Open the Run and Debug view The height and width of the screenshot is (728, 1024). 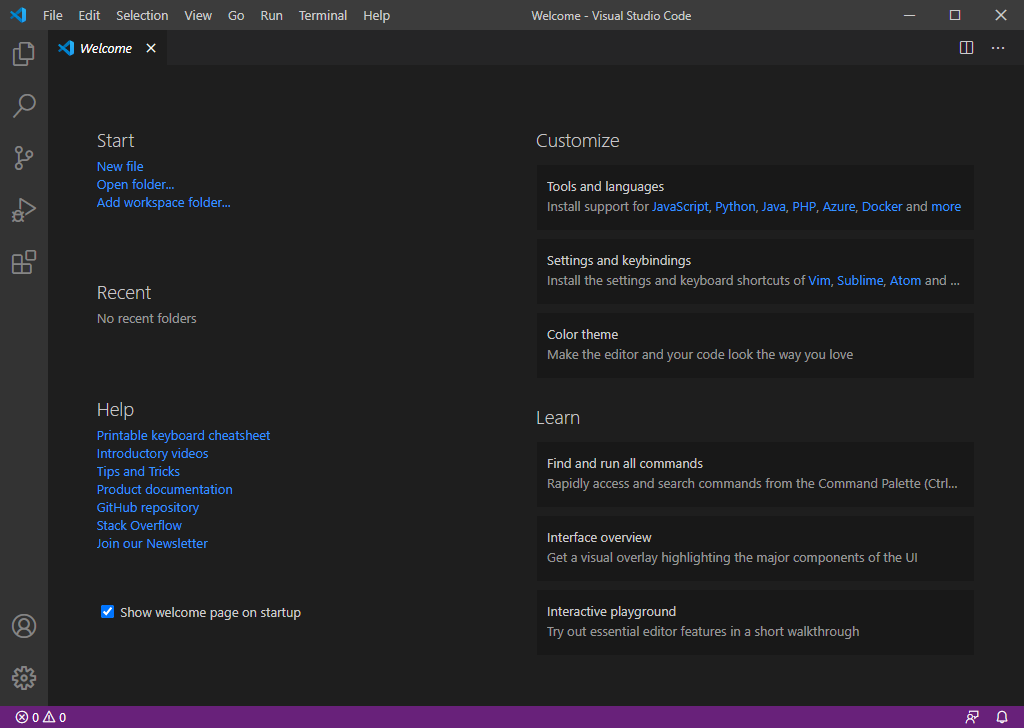pos(24,210)
